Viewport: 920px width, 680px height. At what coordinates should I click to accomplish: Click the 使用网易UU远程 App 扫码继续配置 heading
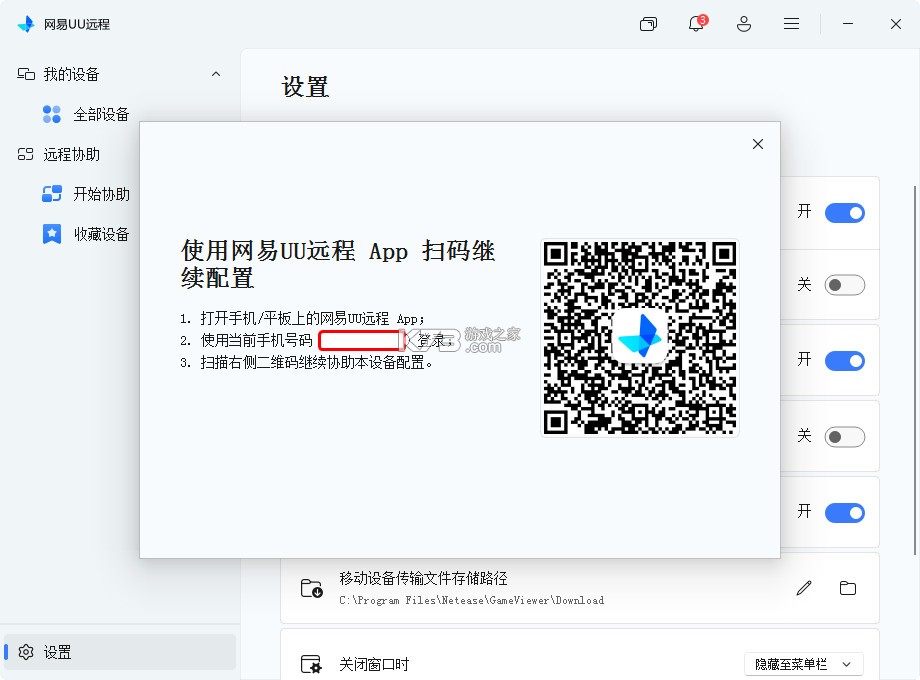point(338,264)
